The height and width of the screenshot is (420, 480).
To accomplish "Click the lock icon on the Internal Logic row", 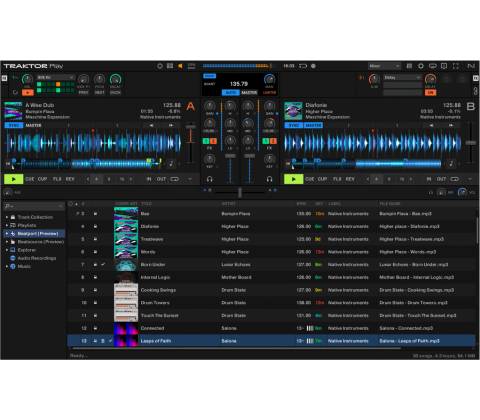I will pos(95,277).
